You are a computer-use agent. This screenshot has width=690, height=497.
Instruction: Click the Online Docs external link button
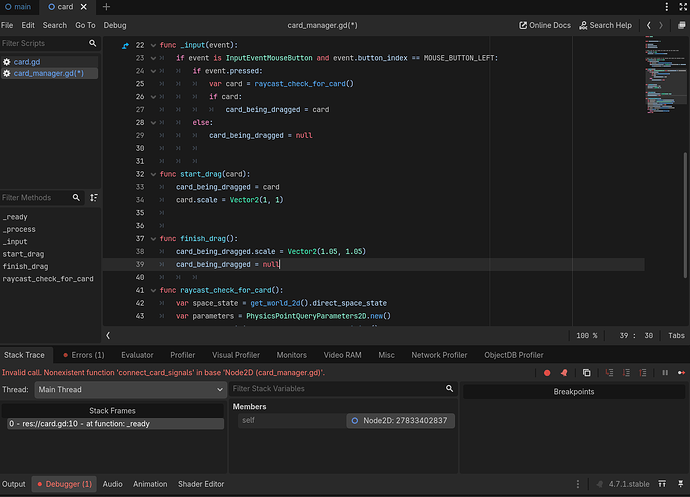coord(545,26)
